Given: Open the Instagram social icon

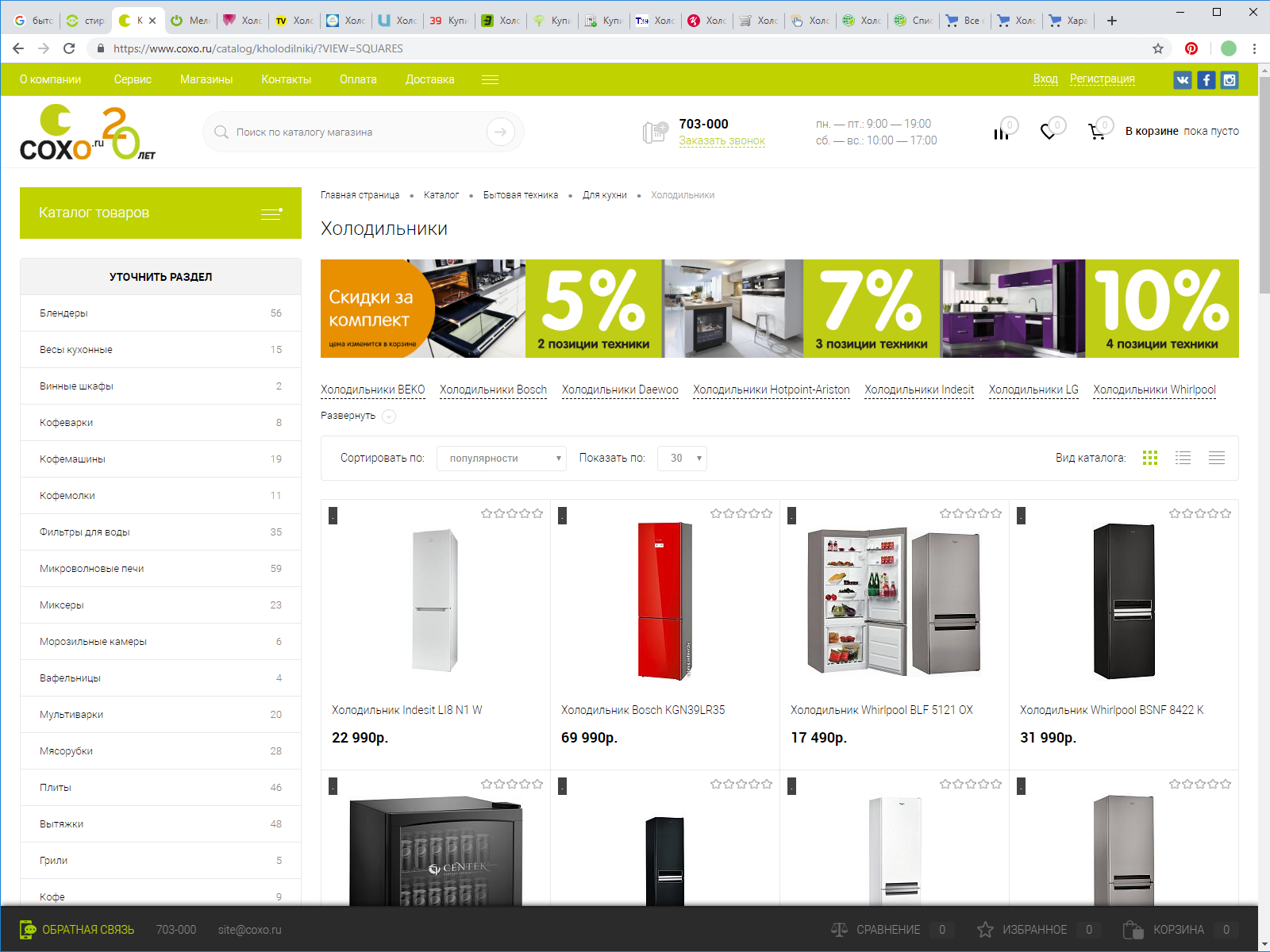Looking at the screenshot, I should [x=1230, y=79].
